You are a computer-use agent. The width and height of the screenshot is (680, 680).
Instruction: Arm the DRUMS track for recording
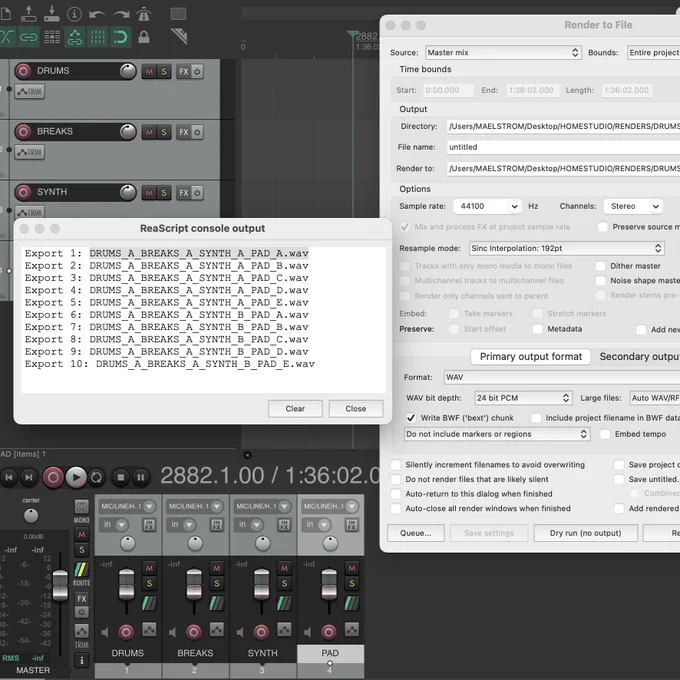pyautogui.click(x=23, y=71)
